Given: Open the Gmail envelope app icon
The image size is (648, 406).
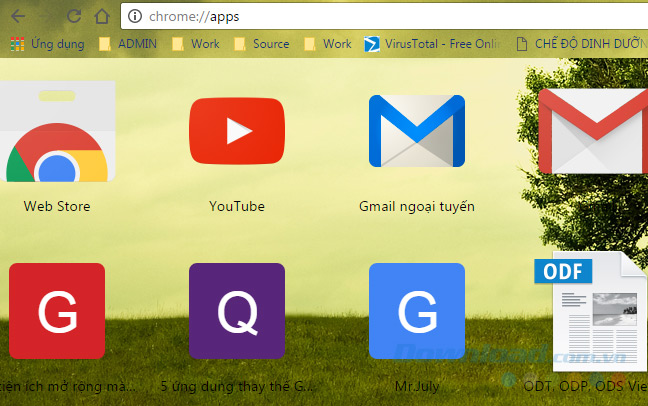Looking at the screenshot, I should tap(592, 131).
